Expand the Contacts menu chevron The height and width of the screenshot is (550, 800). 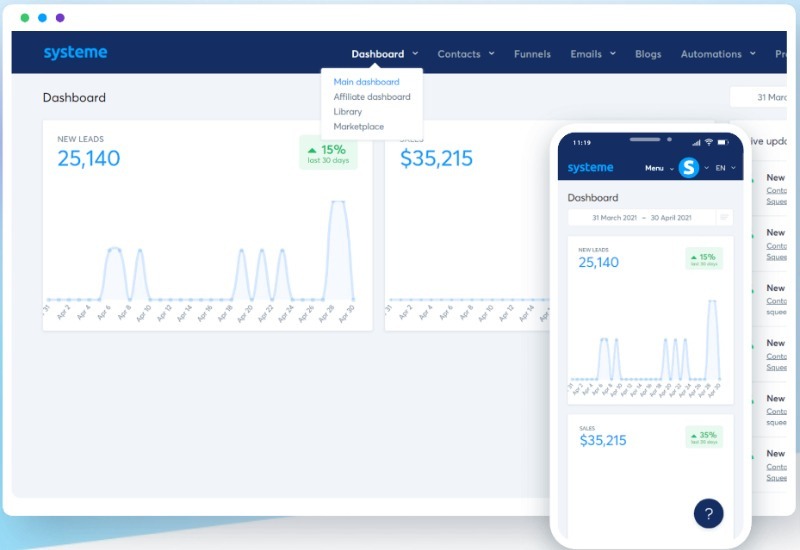(492, 54)
